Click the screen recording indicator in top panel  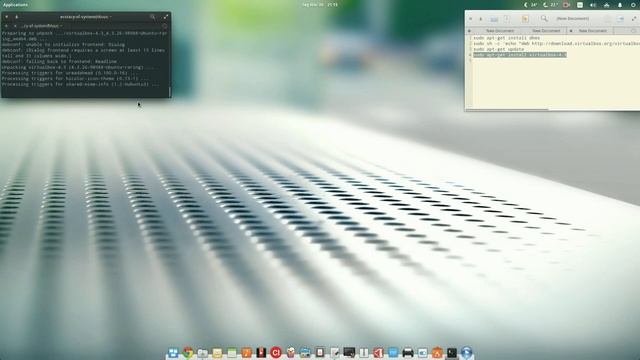click(x=566, y=5)
